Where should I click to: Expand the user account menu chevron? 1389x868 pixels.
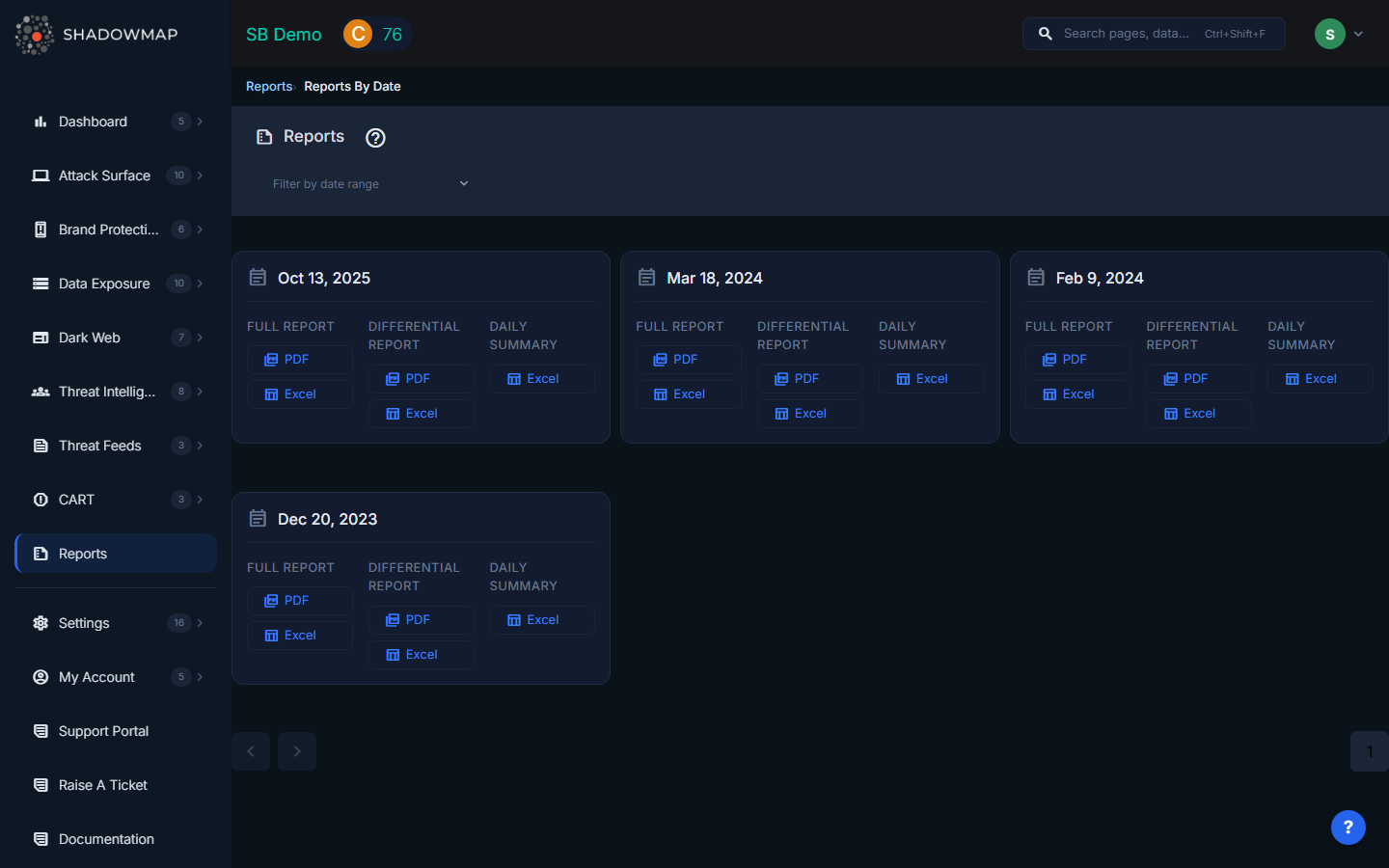(x=1358, y=34)
